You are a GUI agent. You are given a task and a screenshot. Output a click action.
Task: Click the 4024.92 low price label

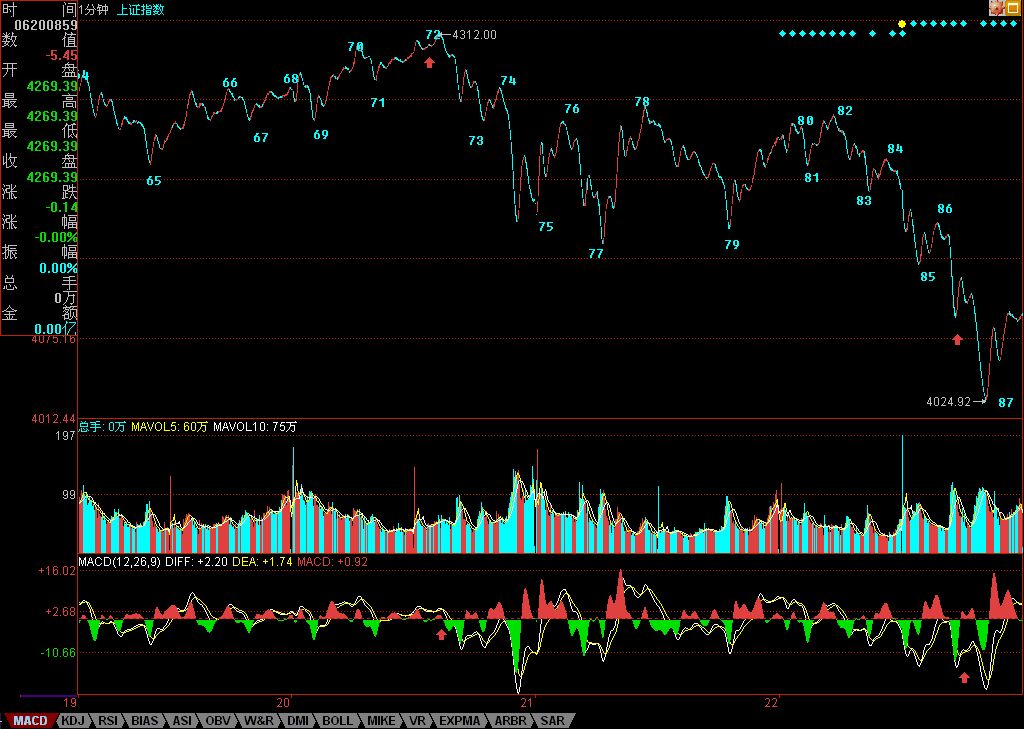pos(948,402)
